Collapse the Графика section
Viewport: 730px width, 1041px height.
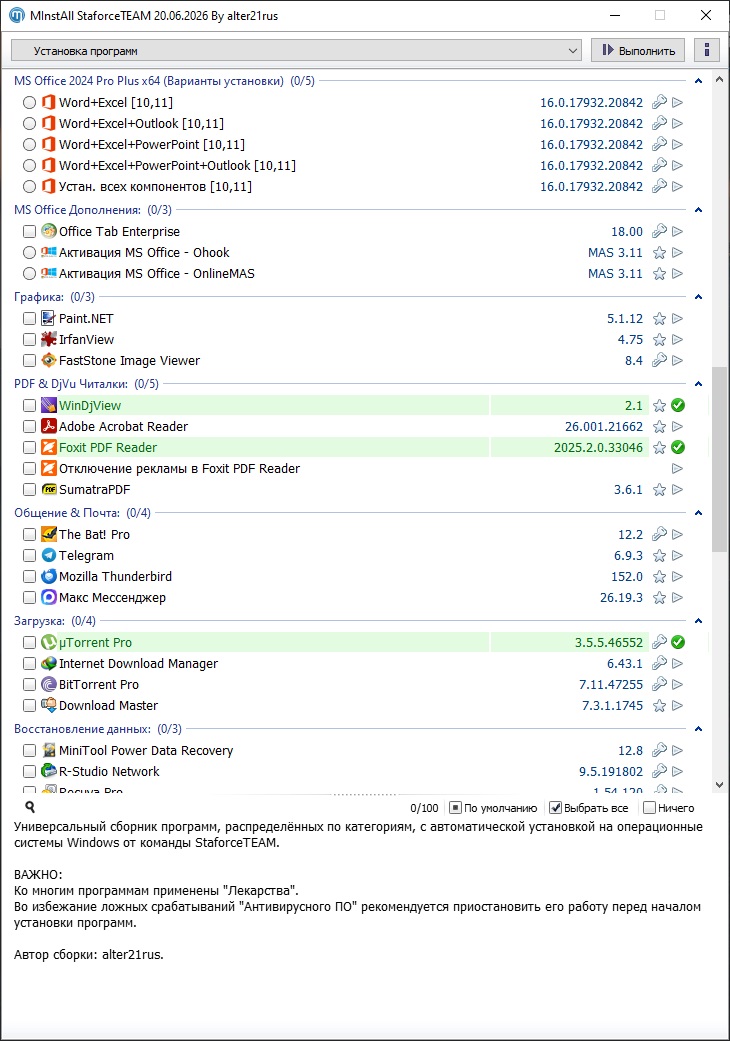[x=698, y=297]
